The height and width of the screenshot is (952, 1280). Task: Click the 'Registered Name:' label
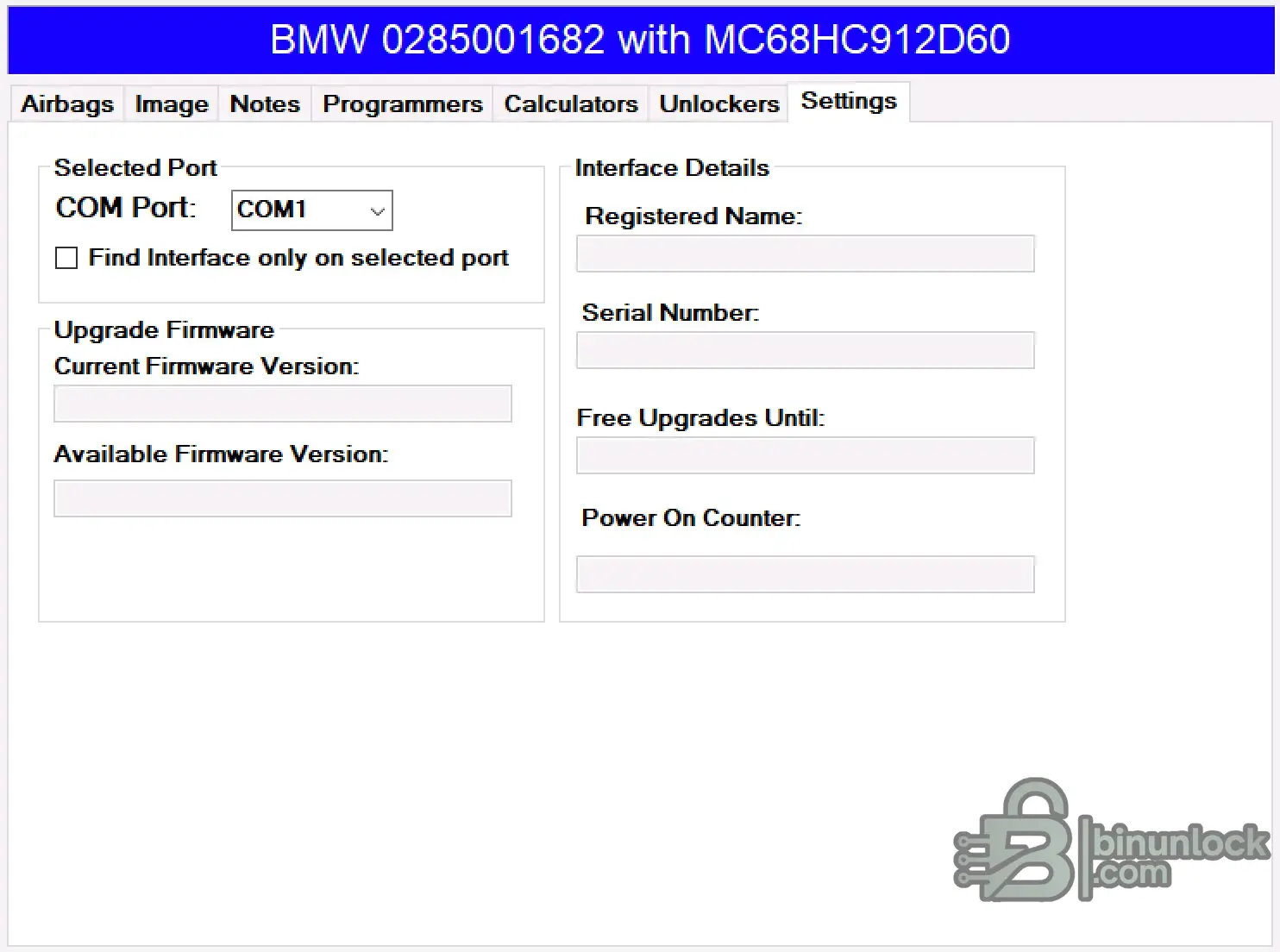(693, 216)
